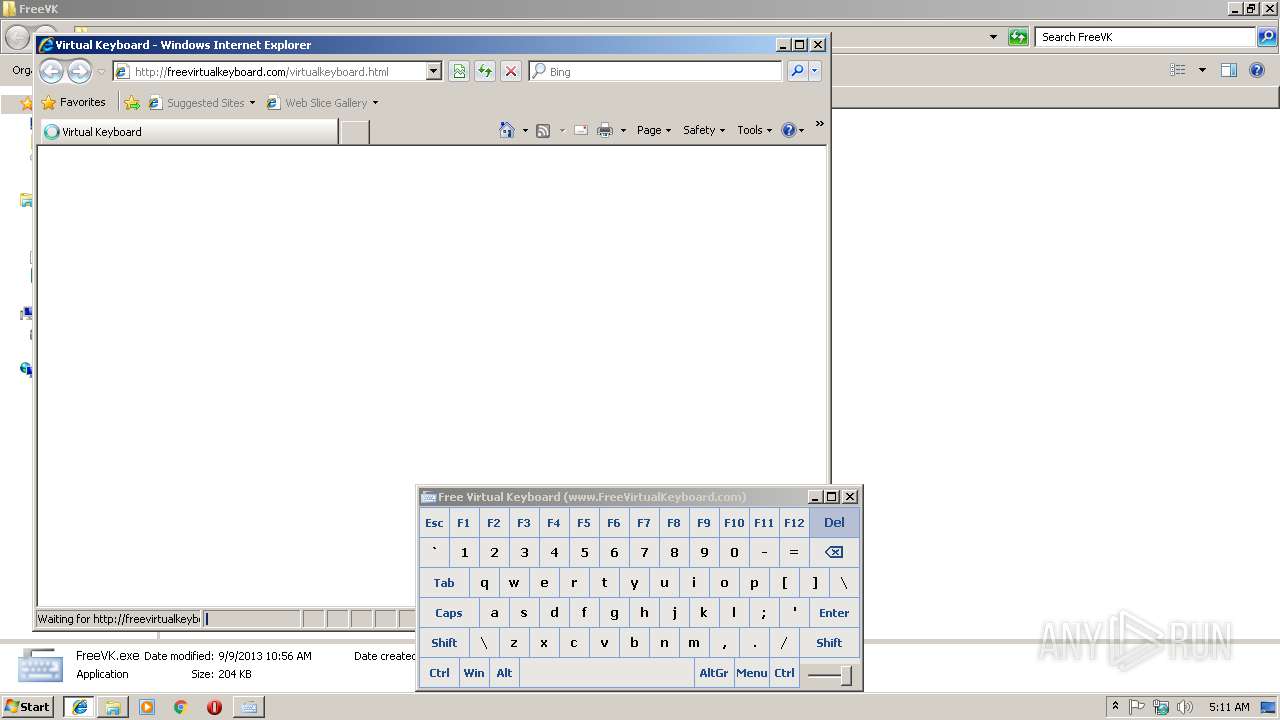Toggle left Shift on virtual keyboard
Image resolution: width=1280 pixels, height=720 pixels.
tap(444, 643)
